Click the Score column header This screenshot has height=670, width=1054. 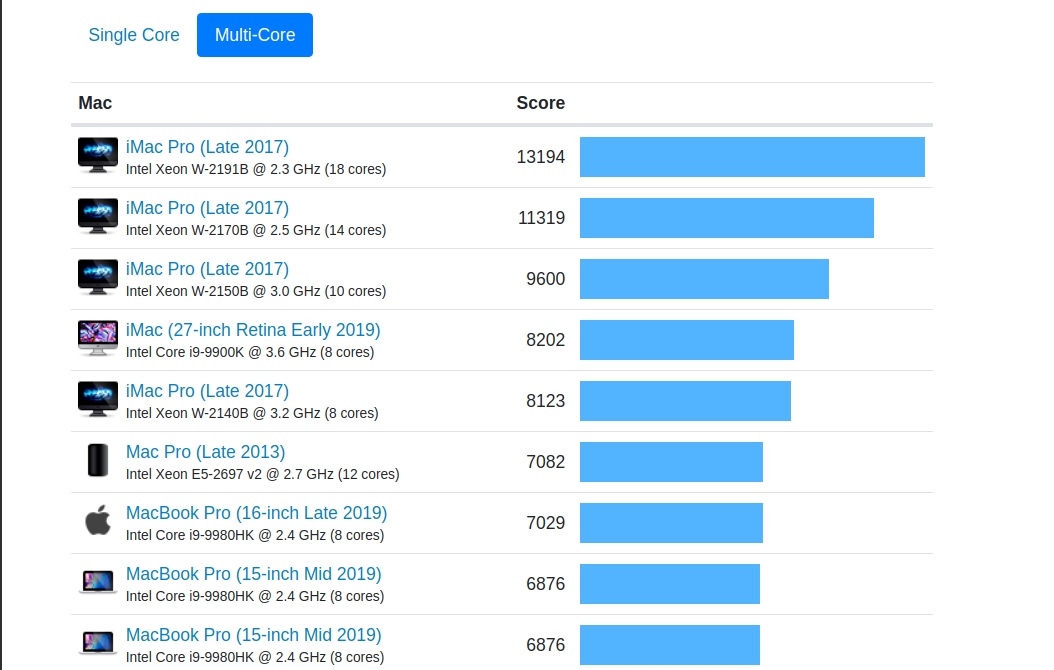coord(540,103)
